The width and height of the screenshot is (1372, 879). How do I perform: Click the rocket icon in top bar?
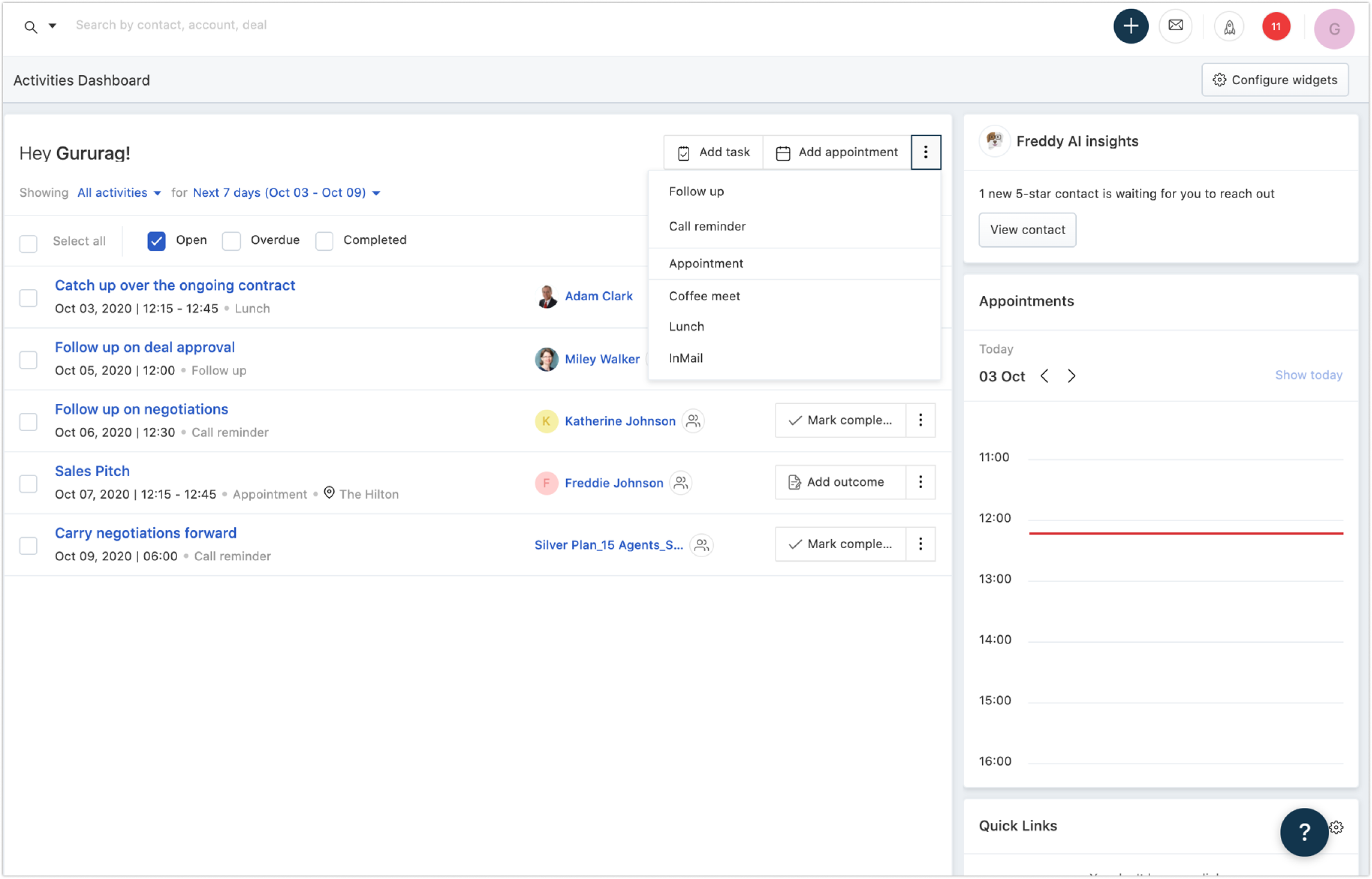[x=1229, y=27]
